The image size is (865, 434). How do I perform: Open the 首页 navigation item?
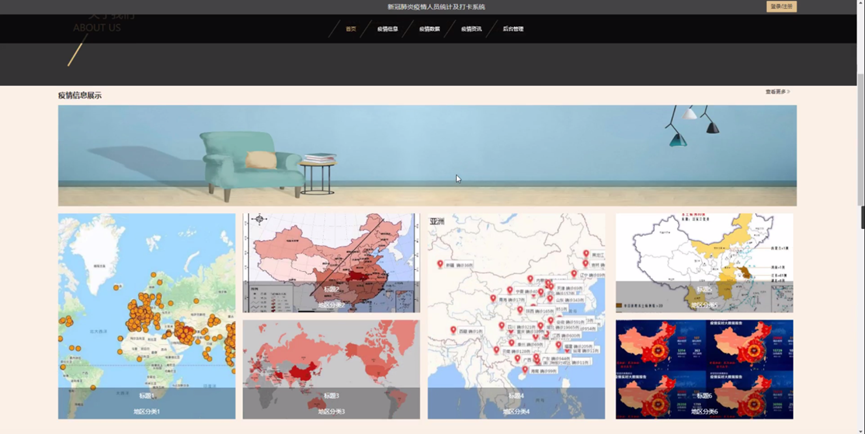351,29
